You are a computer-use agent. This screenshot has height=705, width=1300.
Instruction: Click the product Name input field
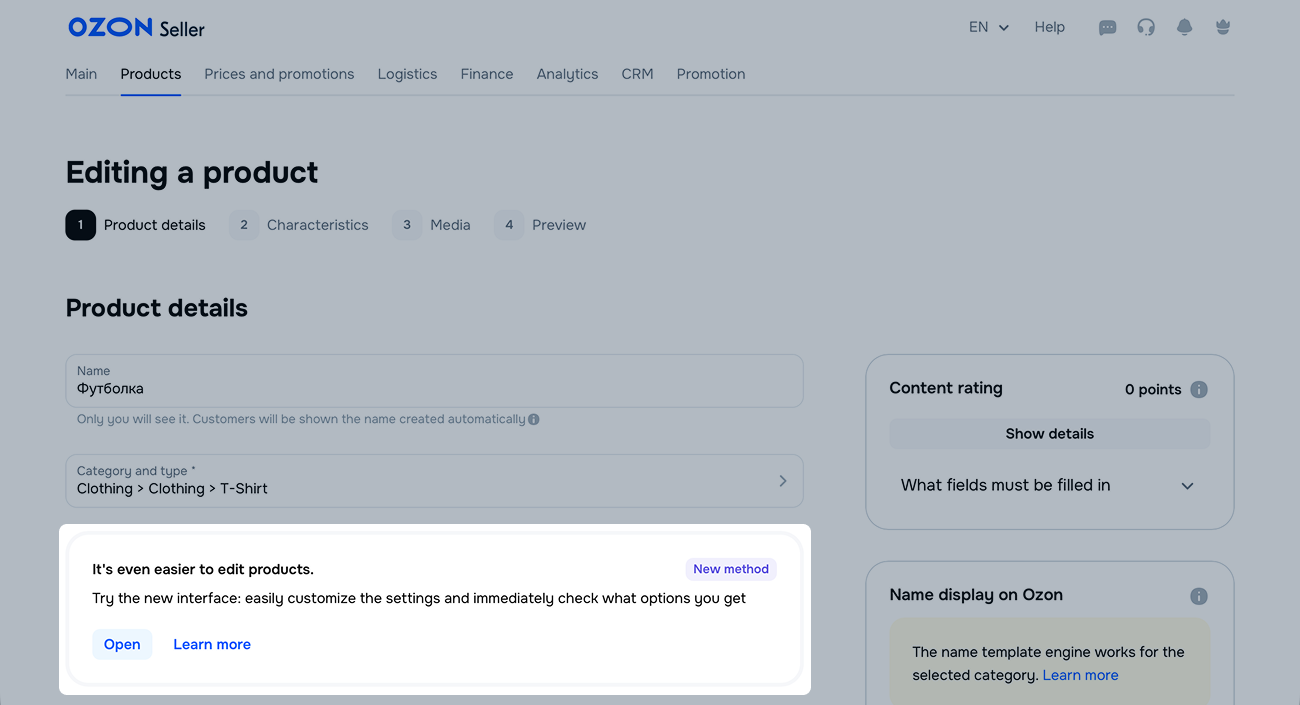click(x=434, y=389)
